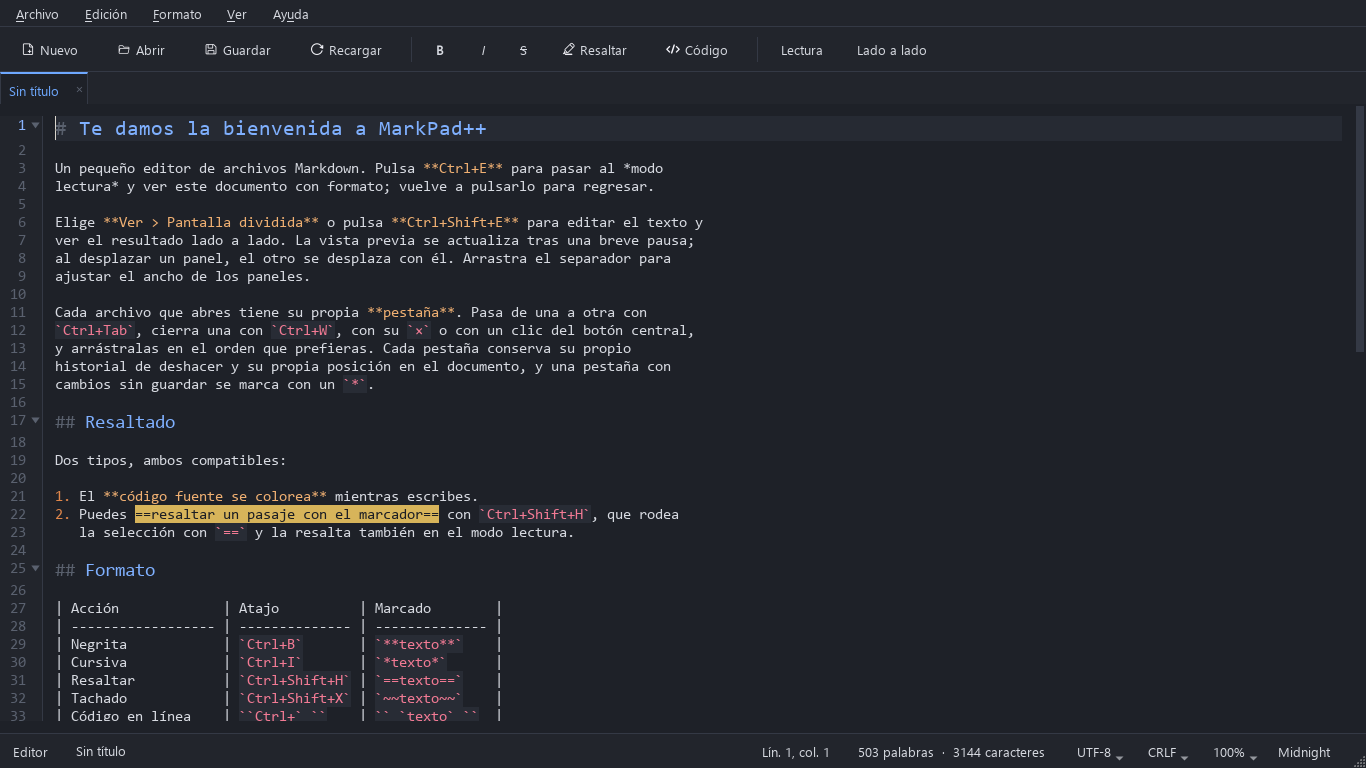Screen dimensions: 1366x768
Task: Open a file with Abrir
Action: [141, 50]
